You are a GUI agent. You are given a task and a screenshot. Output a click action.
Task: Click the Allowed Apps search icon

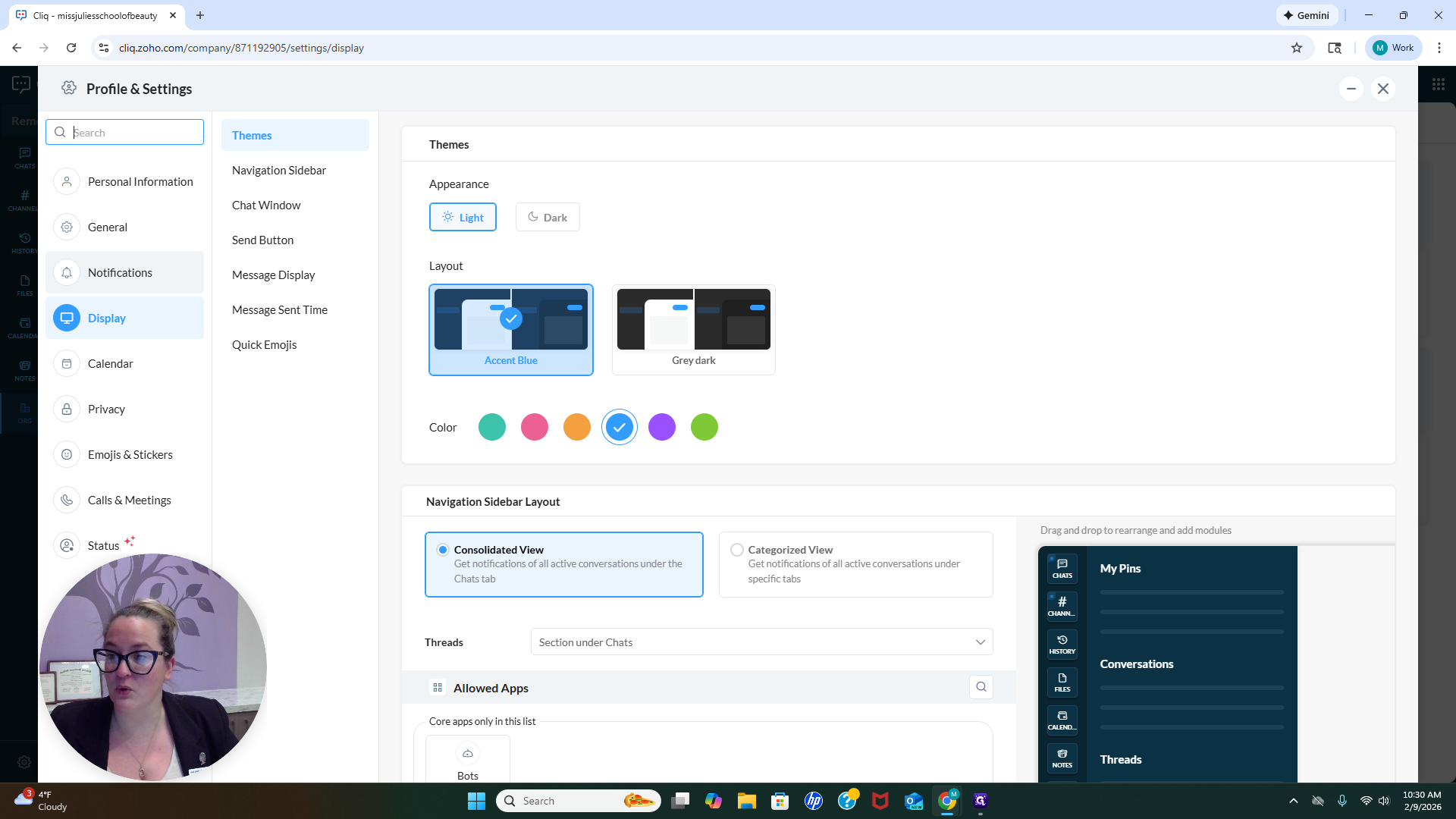pyautogui.click(x=981, y=687)
